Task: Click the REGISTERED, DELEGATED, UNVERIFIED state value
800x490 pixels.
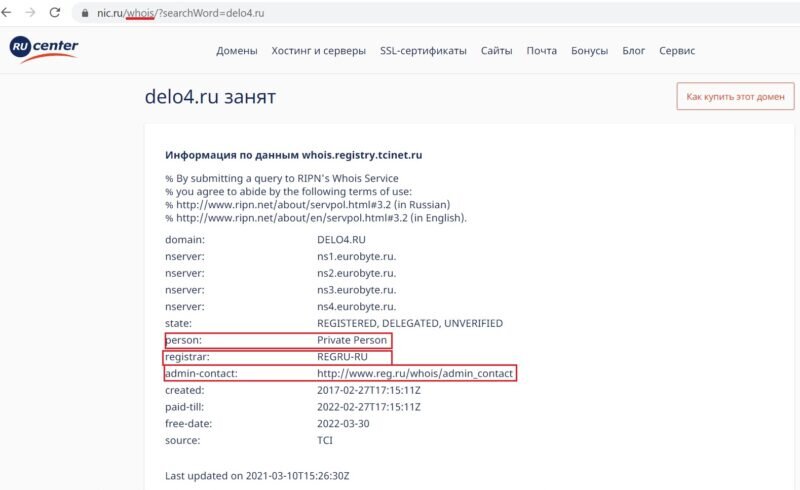Action: (x=410, y=323)
